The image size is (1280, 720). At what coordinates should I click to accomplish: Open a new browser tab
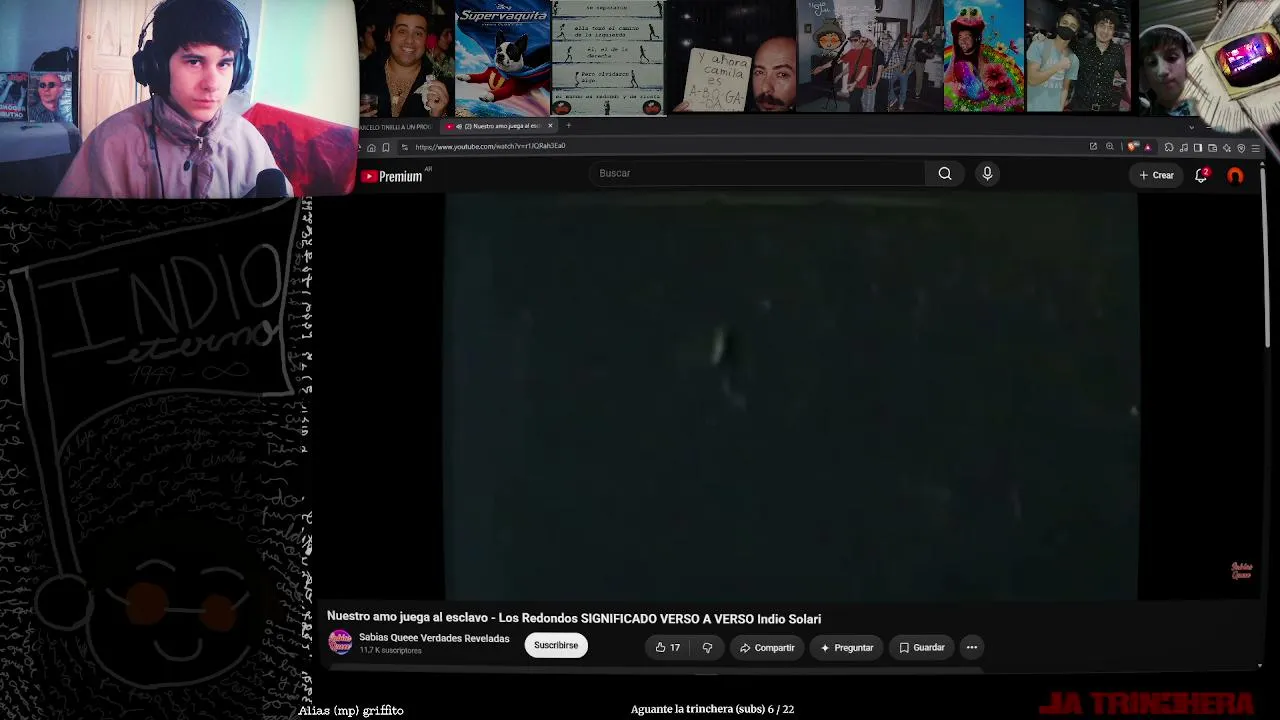tap(568, 126)
